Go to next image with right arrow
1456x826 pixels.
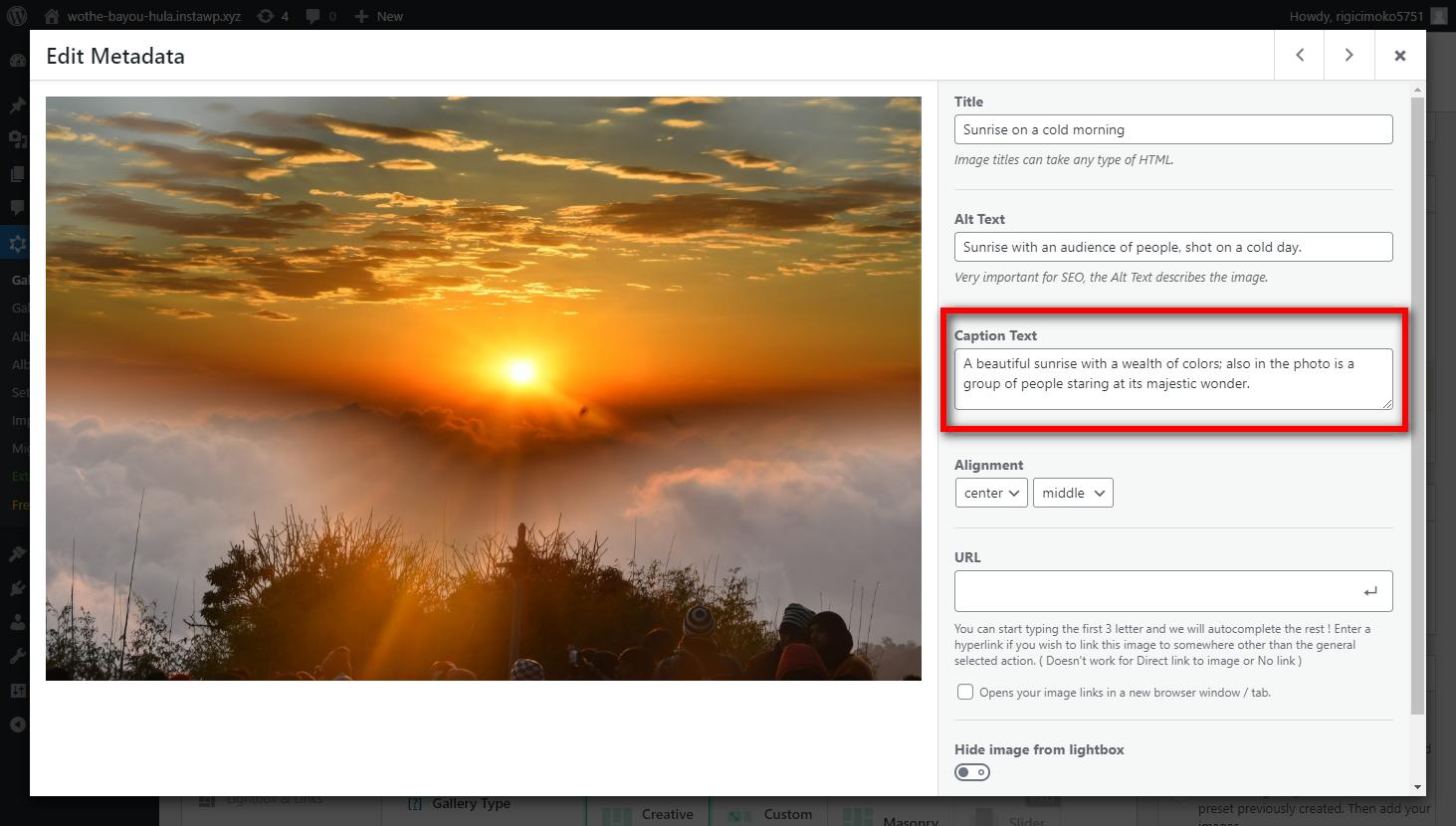click(x=1349, y=55)
